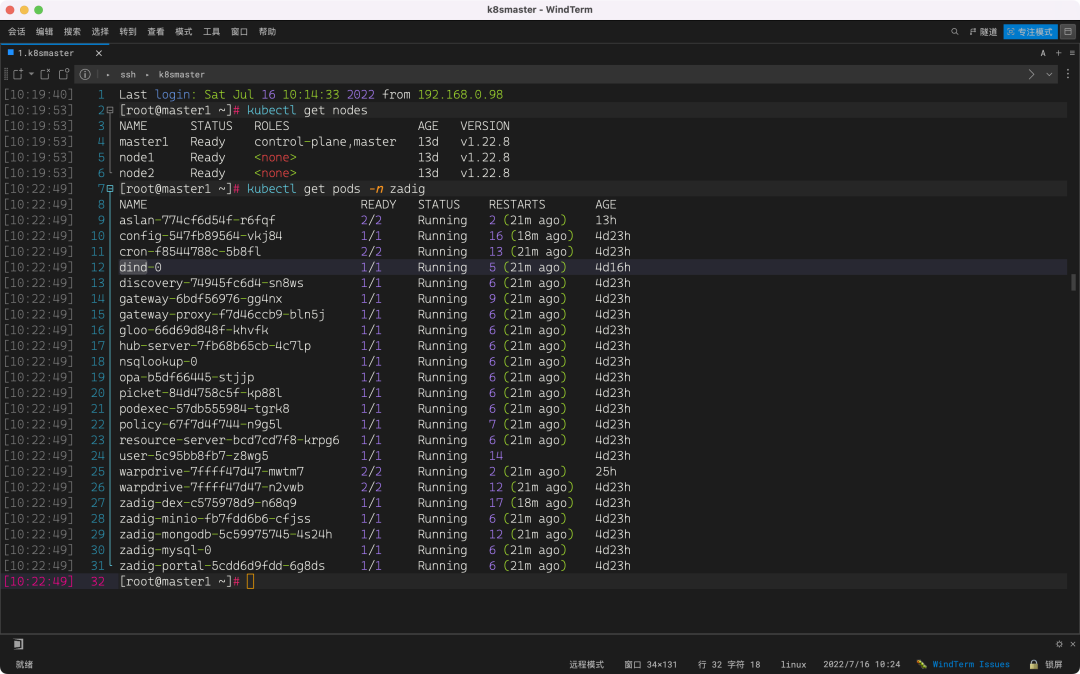Open the 工具 menu
The width and height of the screenshot is (1080, 674).
tap(211, 32)
